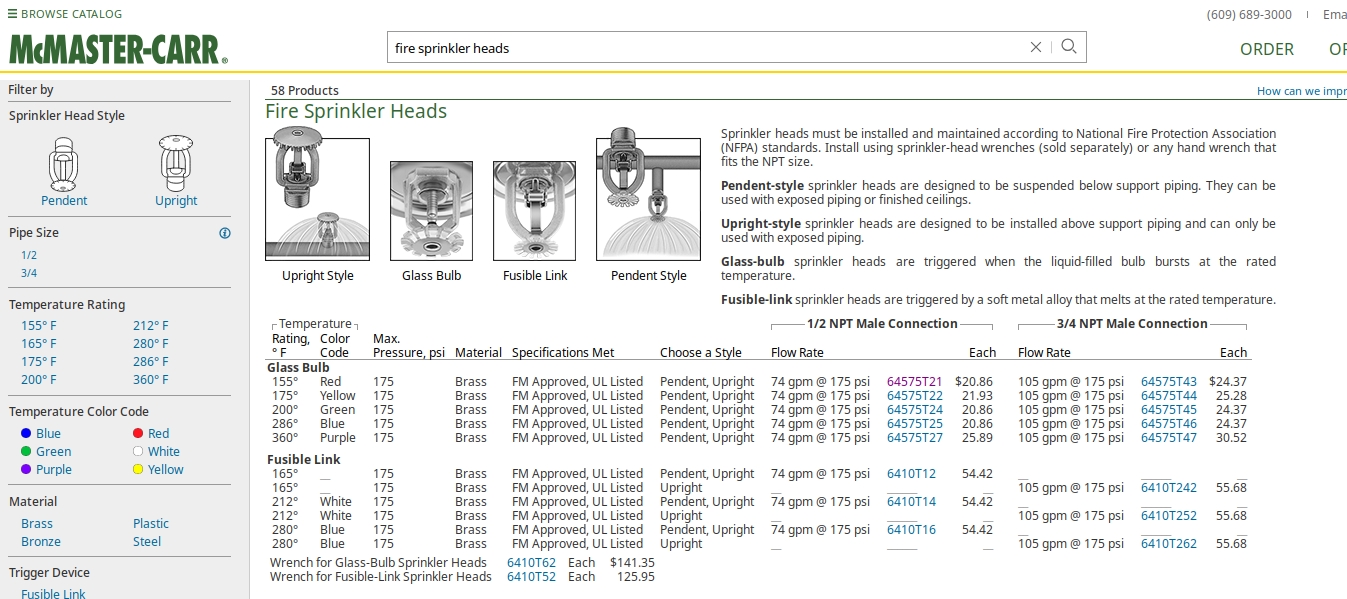
Task: Open part number 64575T22
Action: [x=915, y=395]
